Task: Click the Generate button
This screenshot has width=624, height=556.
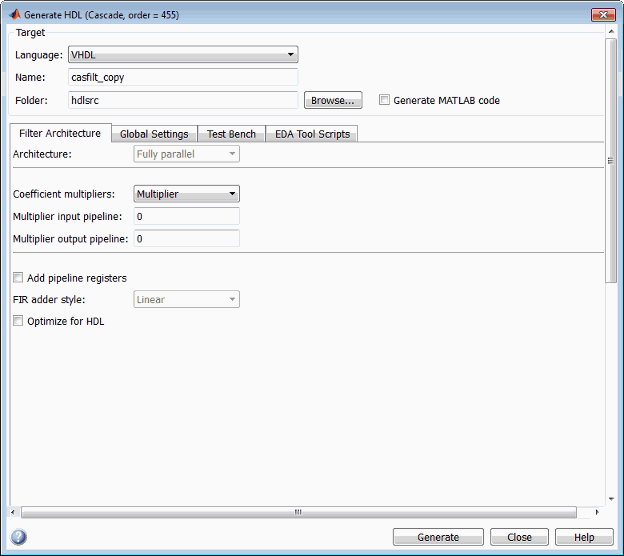Action: [438, 537]
